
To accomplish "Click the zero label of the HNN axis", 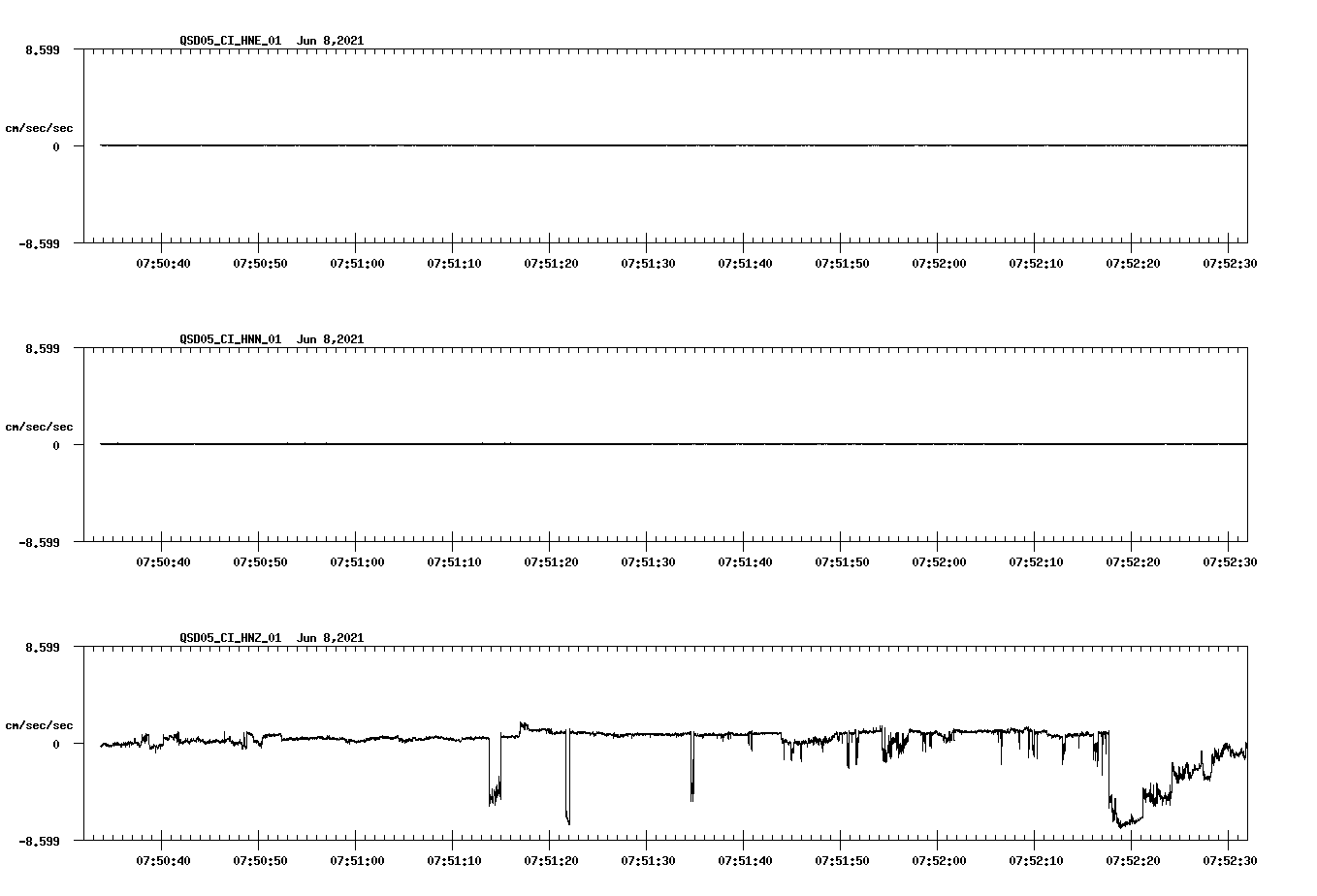I will (x=56, y=446).
